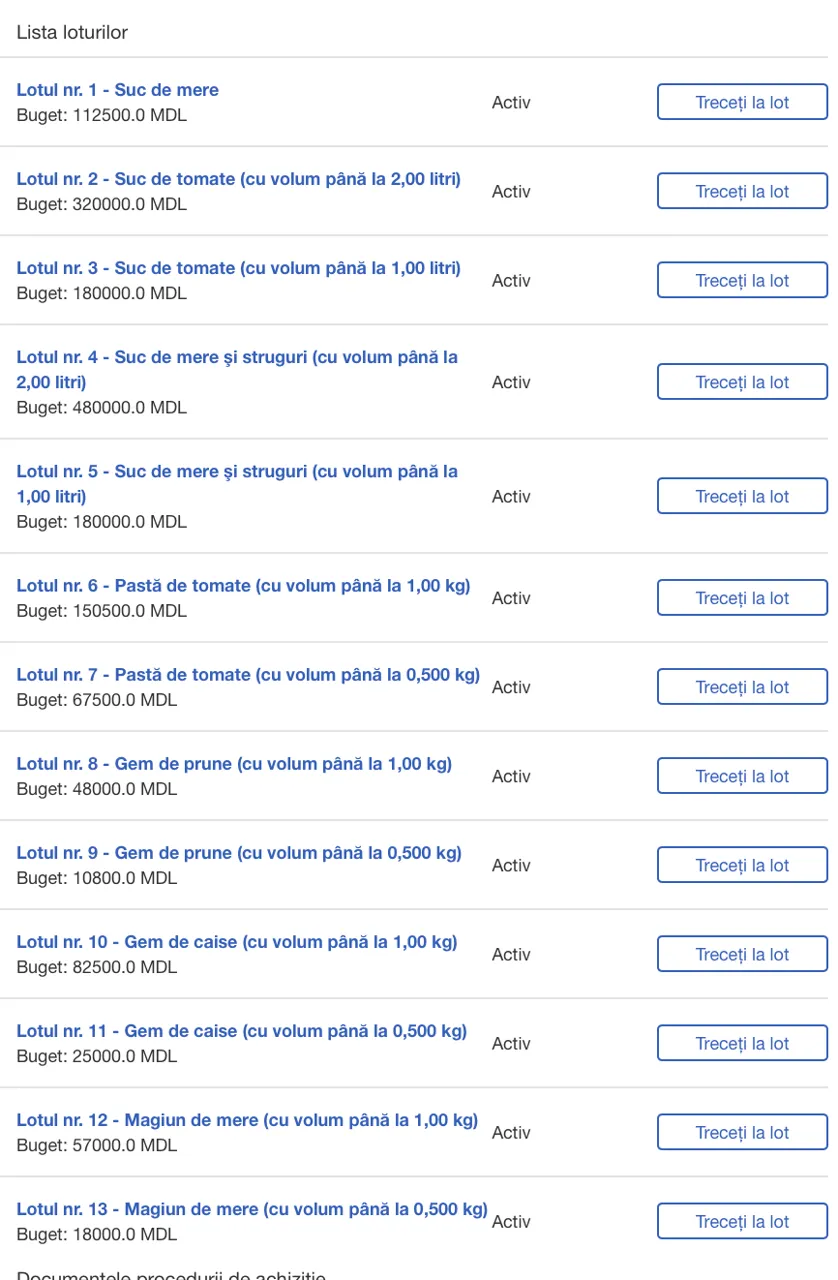Select the Lotul nr. 3 Suc de tomate title
This screenshot has width=838, height=1280.
pyautogui.click(x=238, y=268)
